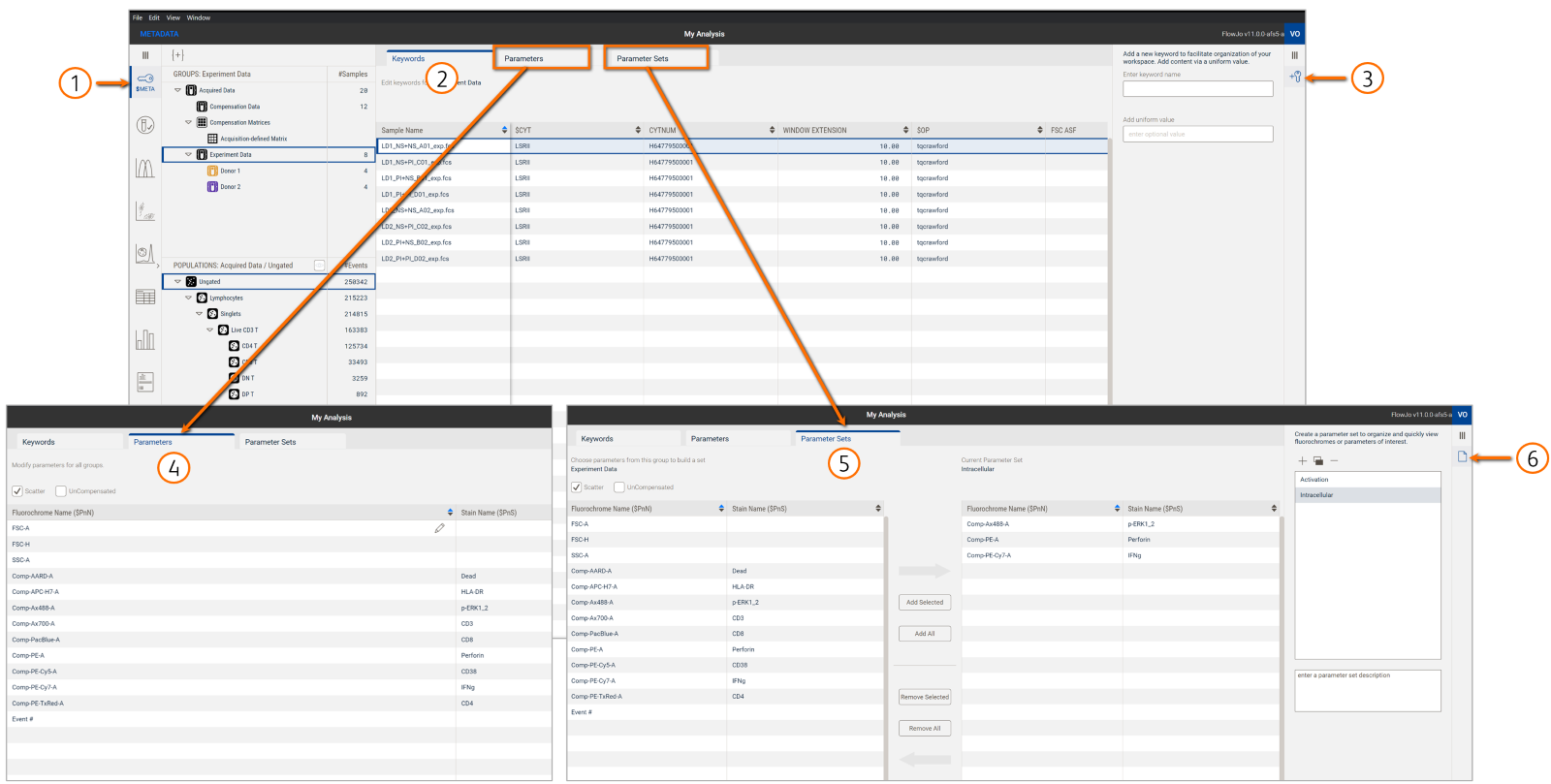Click the minus icon to remove parameter set
Screen dimensions: 1551x784
tap(1334, 460)
